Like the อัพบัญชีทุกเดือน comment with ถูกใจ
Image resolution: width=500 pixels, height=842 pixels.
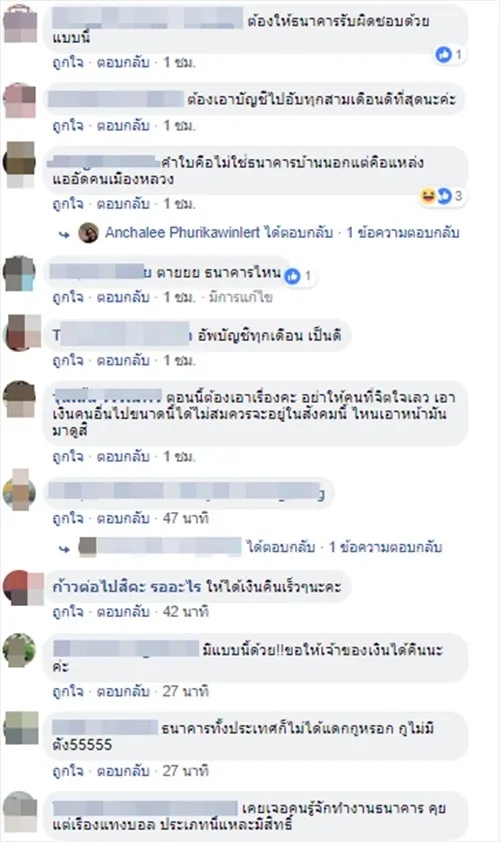68,360
